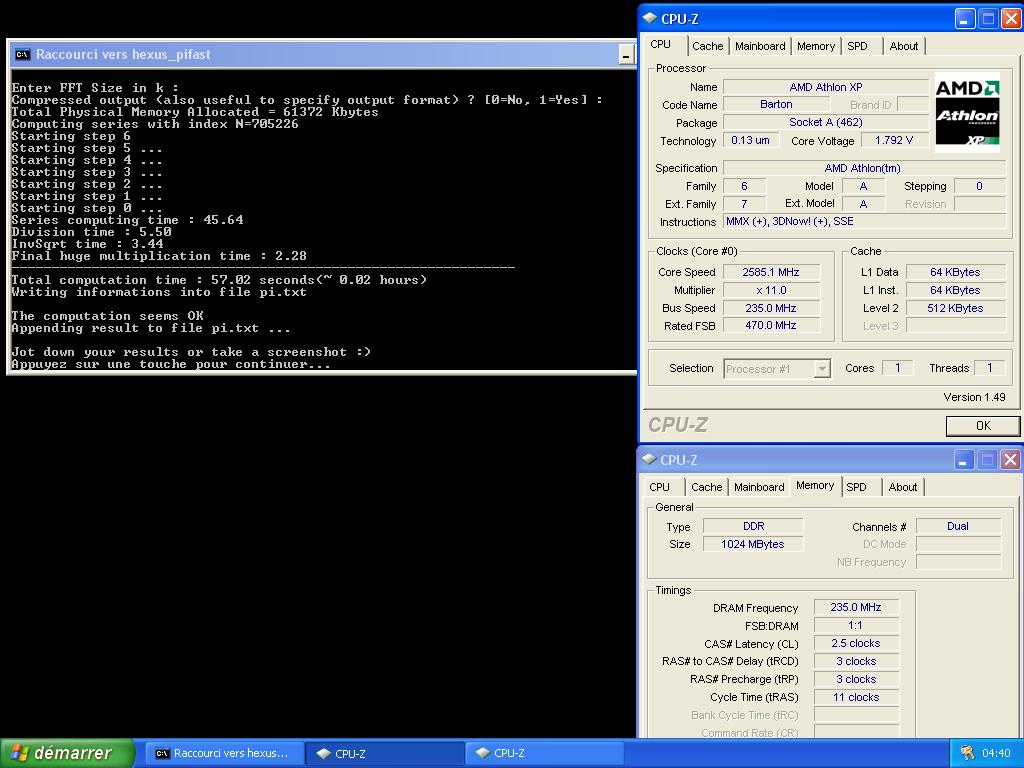Click the memory Size value 1024 MBytes

click(x=753, y=544)
